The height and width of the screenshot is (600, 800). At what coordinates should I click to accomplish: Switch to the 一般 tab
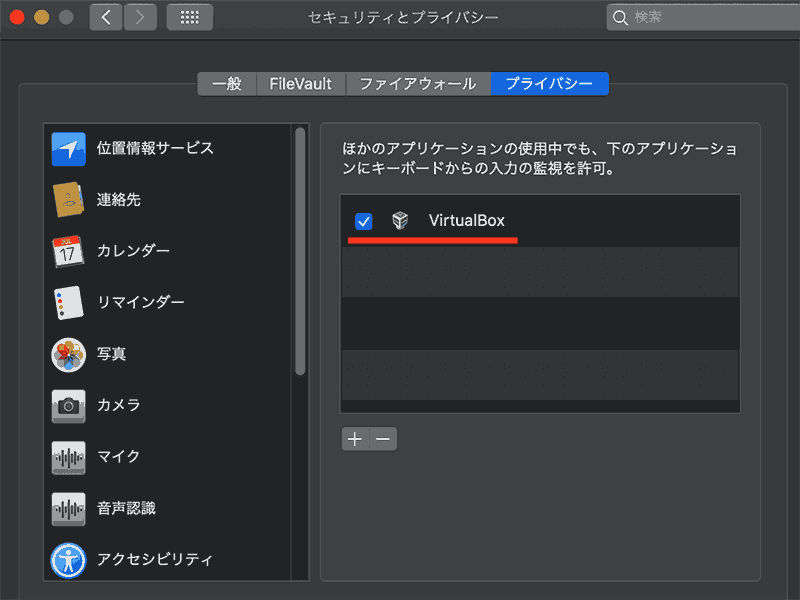click(227, 84)
